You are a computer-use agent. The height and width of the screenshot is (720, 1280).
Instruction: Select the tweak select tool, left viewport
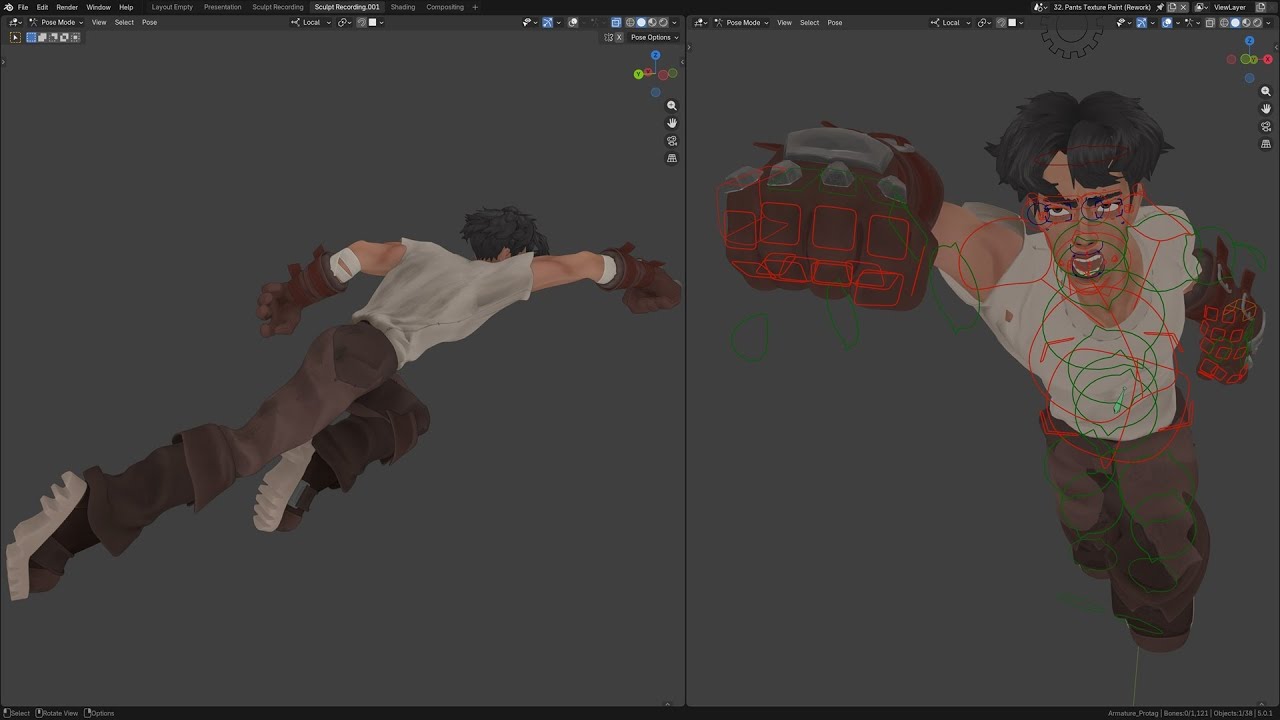click(15, 37)
